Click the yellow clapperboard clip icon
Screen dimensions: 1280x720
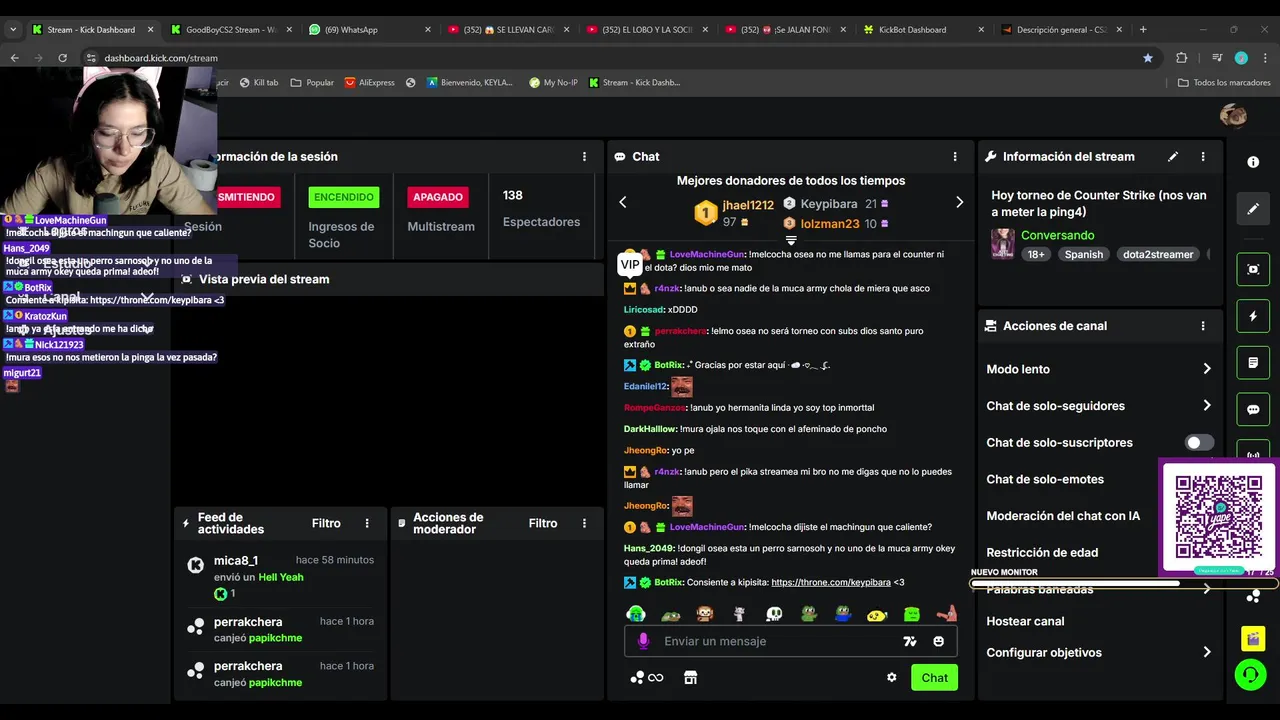coord(1253,637)
